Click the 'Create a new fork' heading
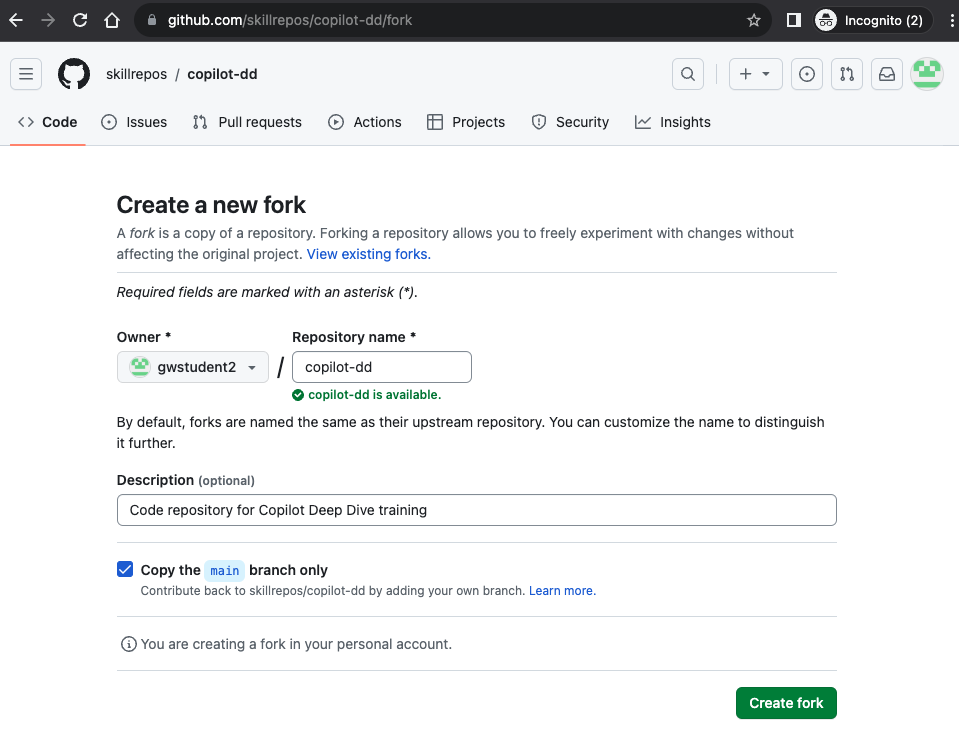This screenshot has width=959, height=738. pos(211,205)
